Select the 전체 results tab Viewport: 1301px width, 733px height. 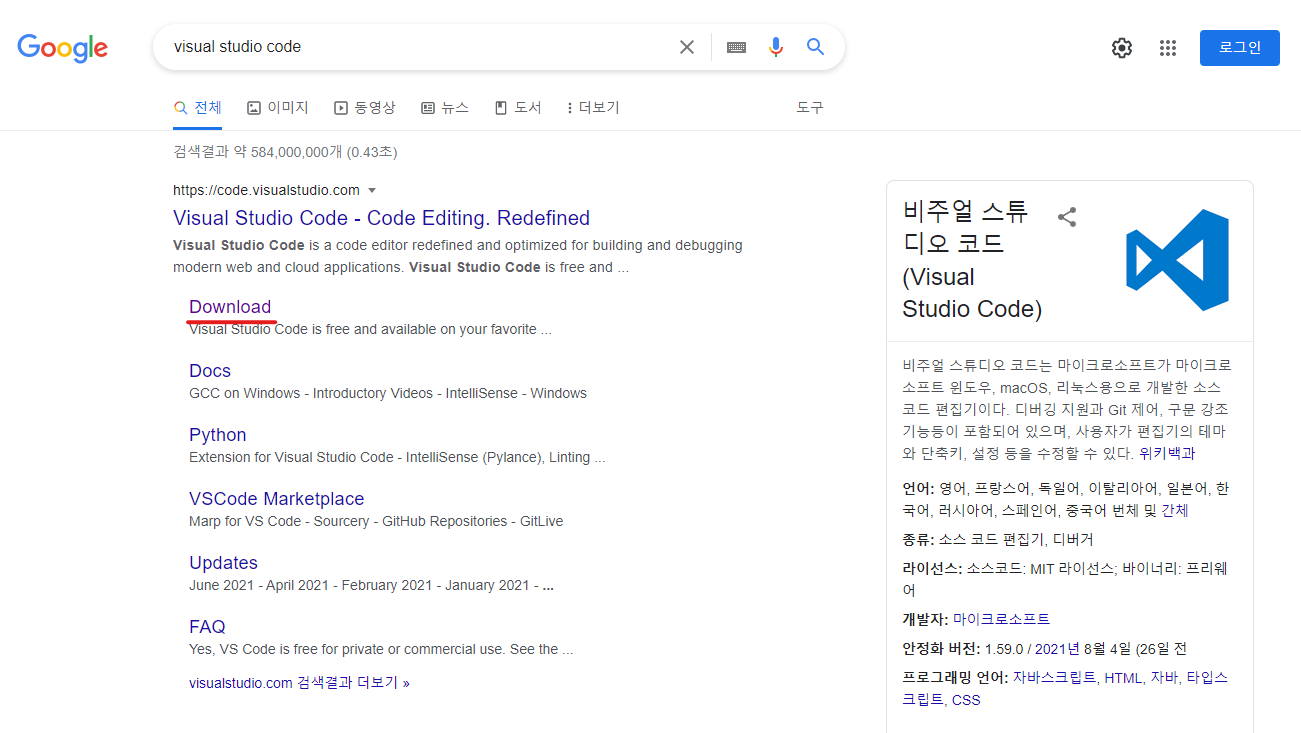pyautogui.click(x=197, y=108)
